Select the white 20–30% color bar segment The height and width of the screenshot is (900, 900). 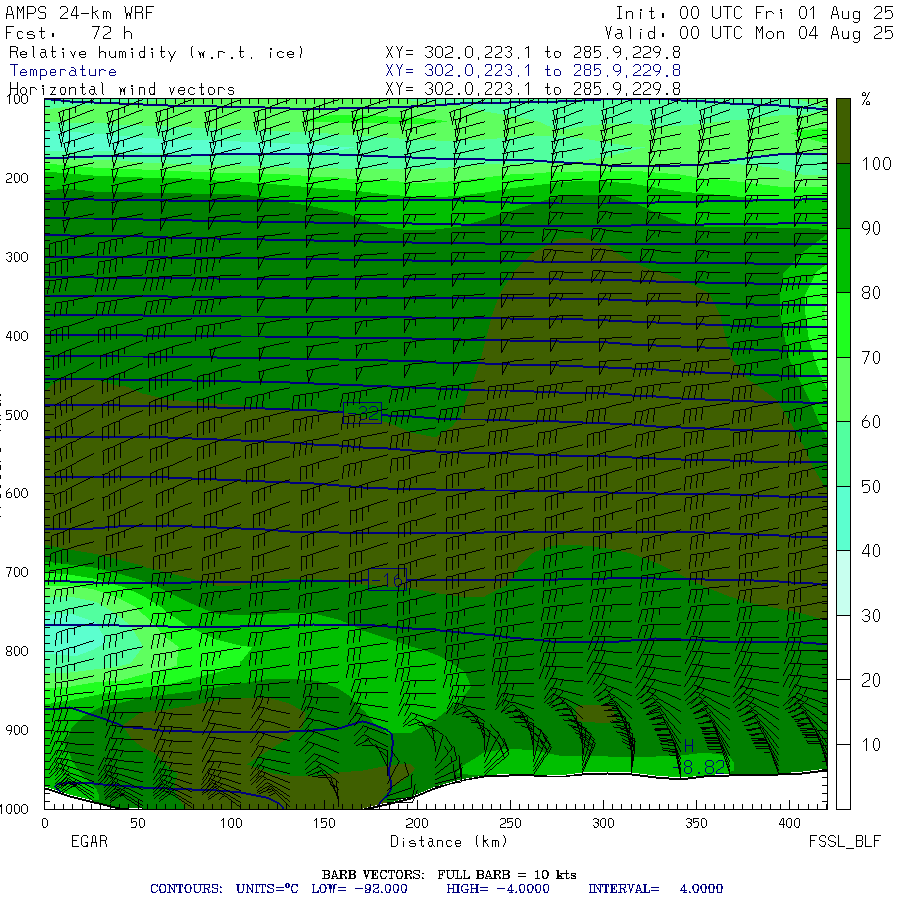pyautogui.click(x=843, y=647)
